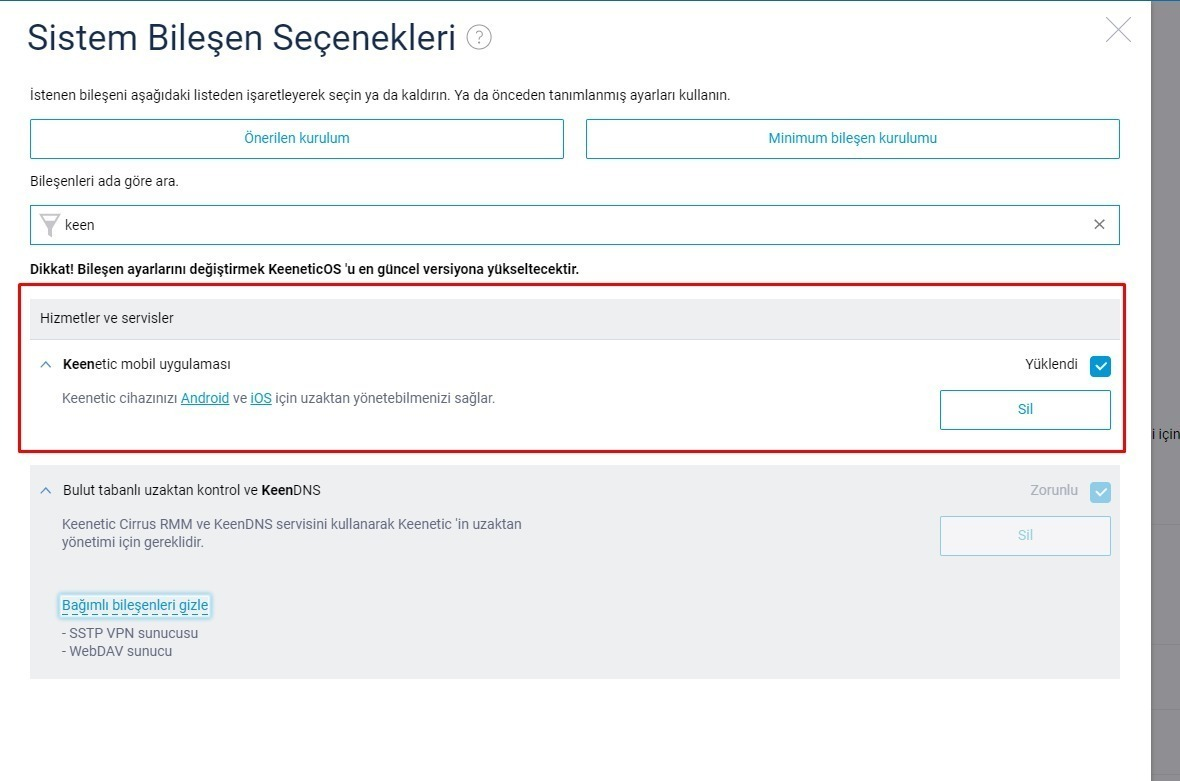Image resolution: width=1180 pixels, height=781 pixels.
Task: Click disabled Sil button for KeenDNS component
Action: (x=1025, y=536)
